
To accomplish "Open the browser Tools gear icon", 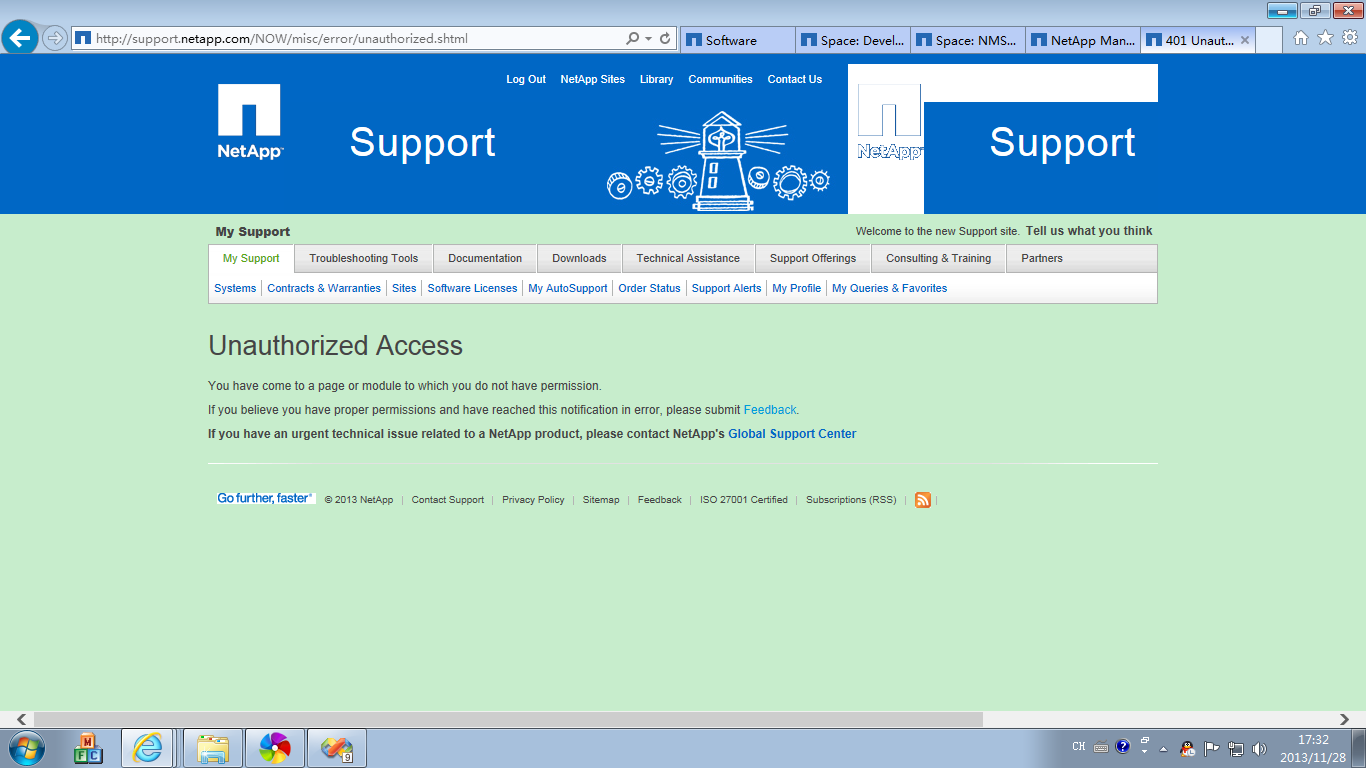I will pyautogui.click(x=1350, y=38).
